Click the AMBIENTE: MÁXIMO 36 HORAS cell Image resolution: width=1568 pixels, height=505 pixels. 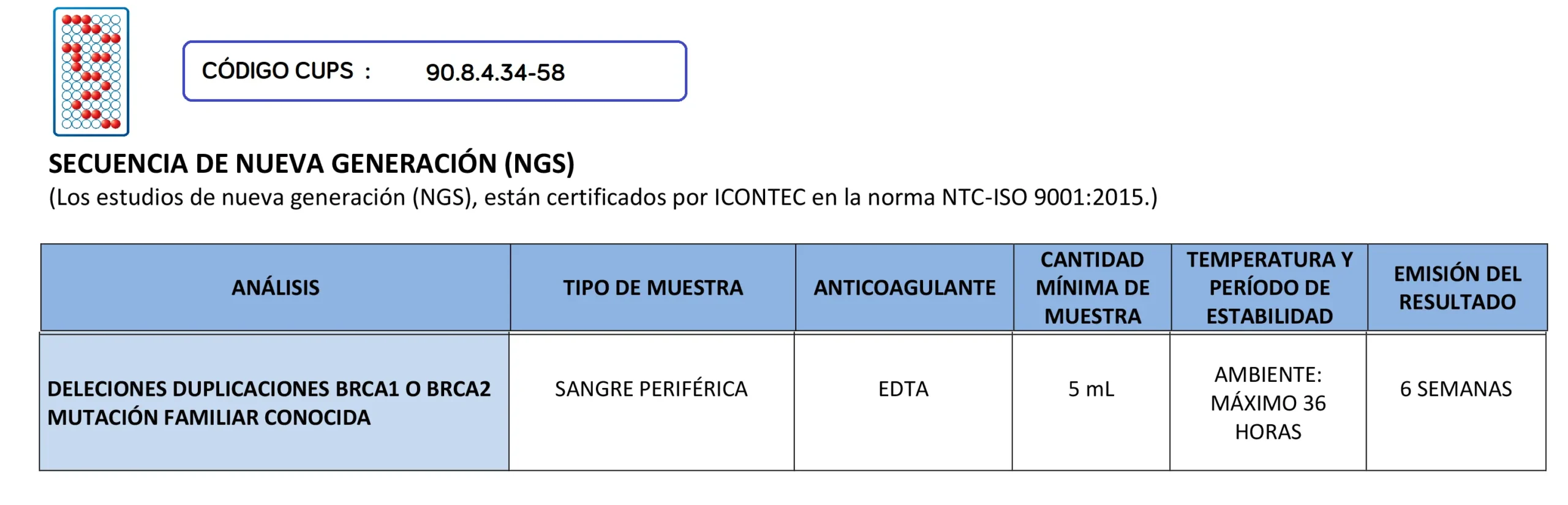1268,403
